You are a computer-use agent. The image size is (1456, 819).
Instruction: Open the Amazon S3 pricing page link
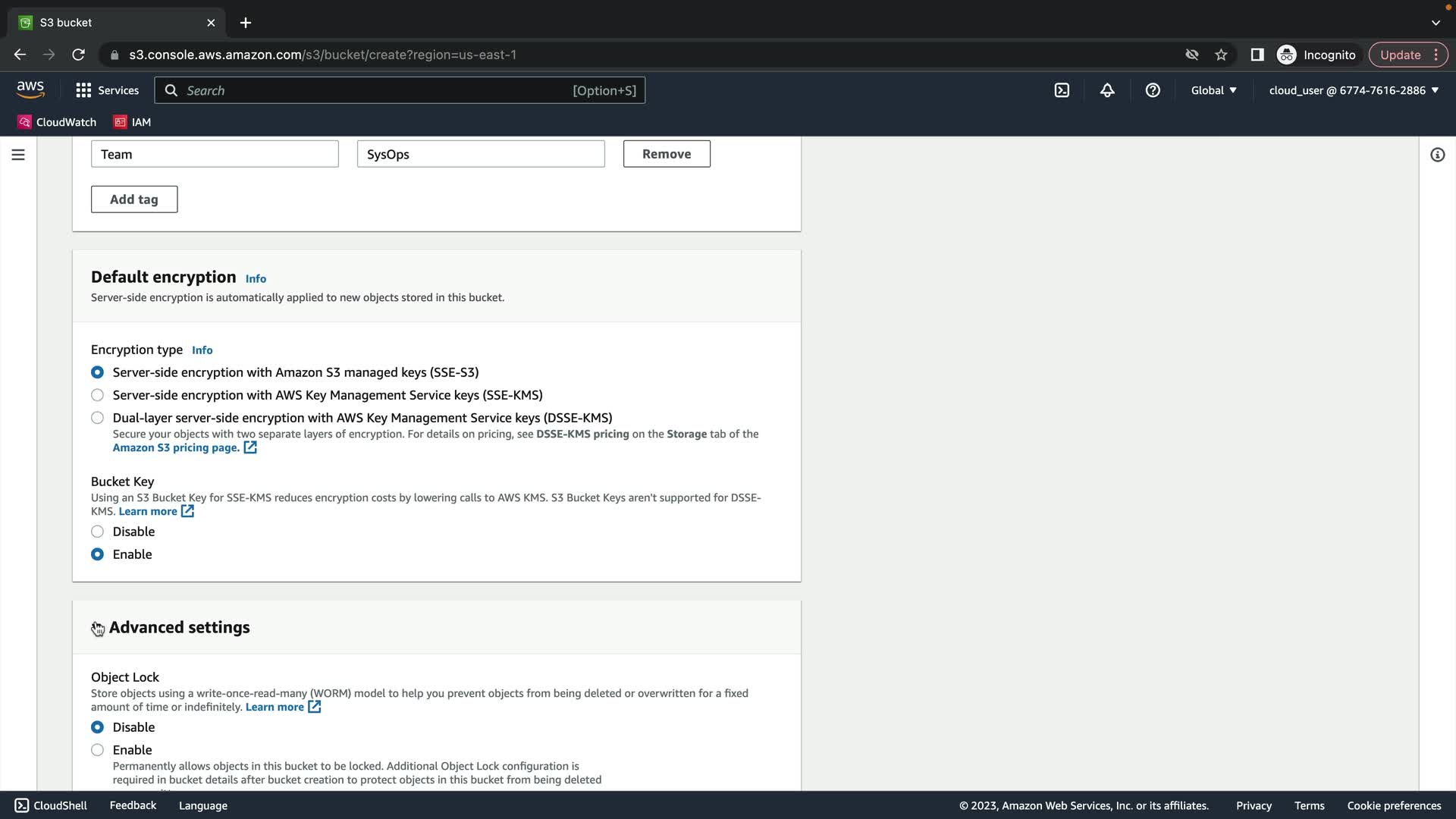[x=176, y=447]
